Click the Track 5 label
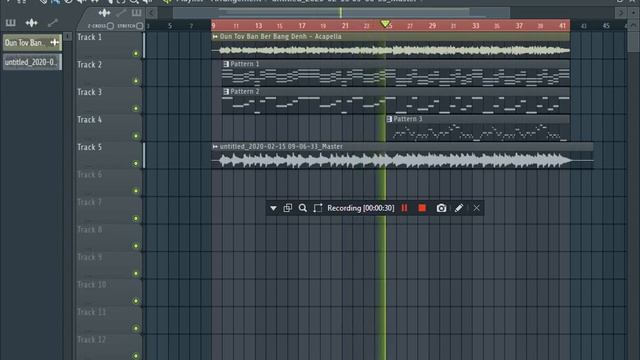This screenshot has width=640, height=360. (x=89, y=147)
